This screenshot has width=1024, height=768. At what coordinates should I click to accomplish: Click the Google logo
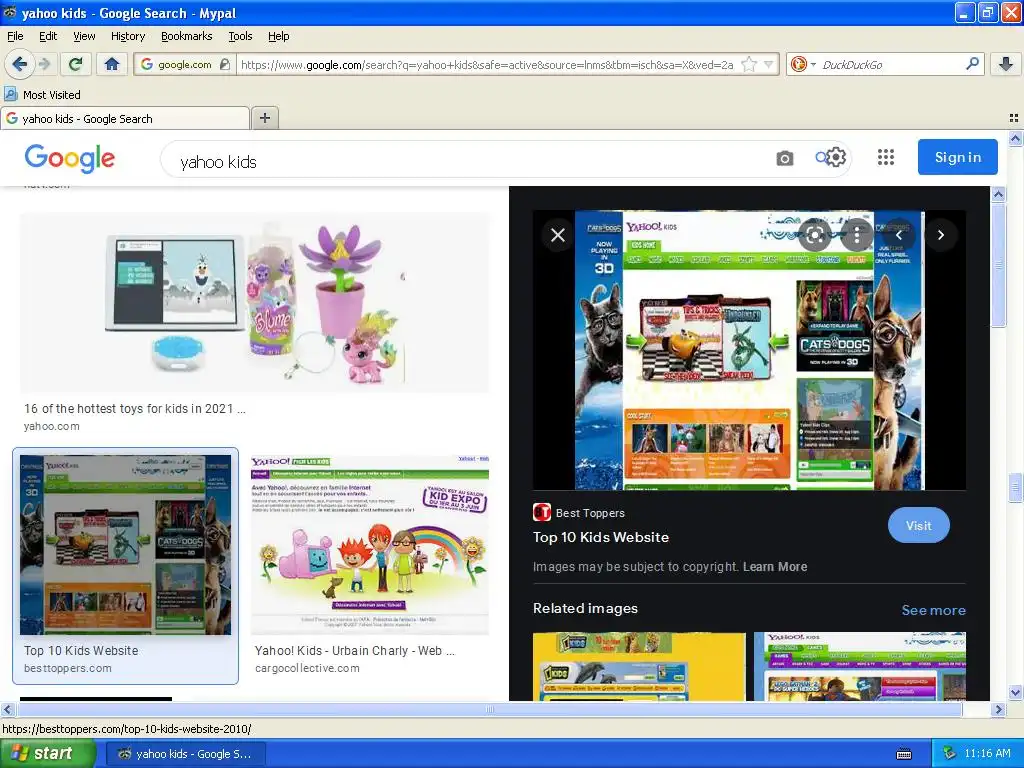click(x=70, y=158)
